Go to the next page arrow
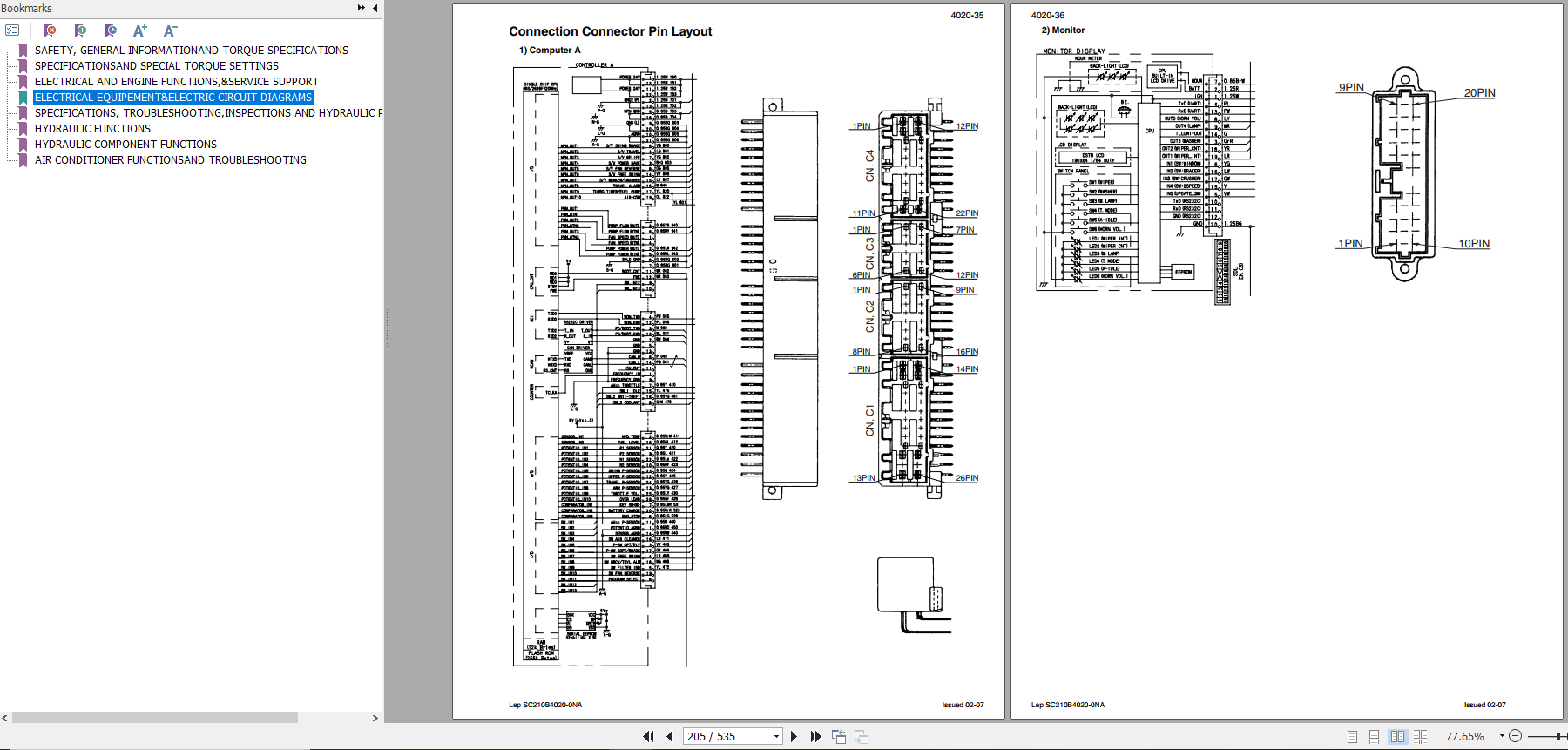1568x750 pixels. 794,736
